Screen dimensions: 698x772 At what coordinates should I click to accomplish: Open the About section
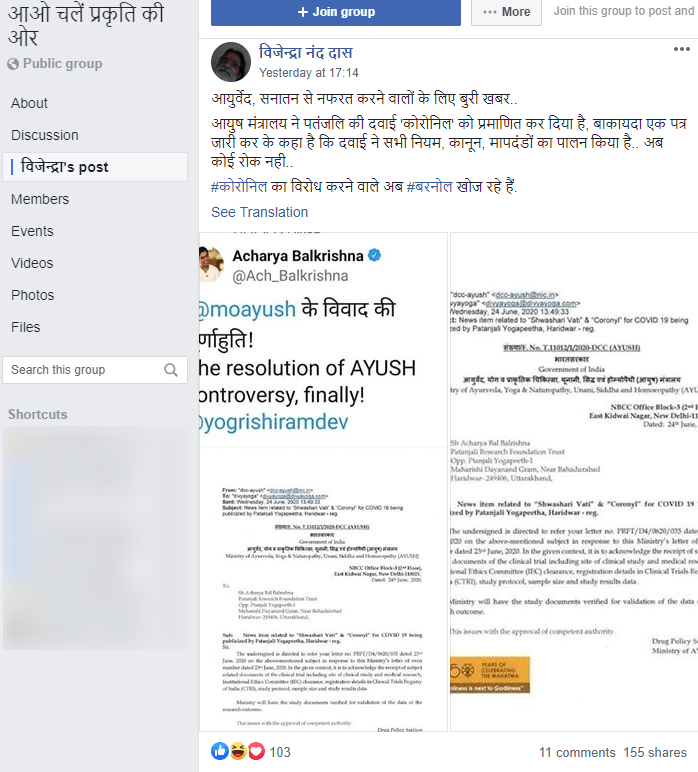tap(30, 103)
